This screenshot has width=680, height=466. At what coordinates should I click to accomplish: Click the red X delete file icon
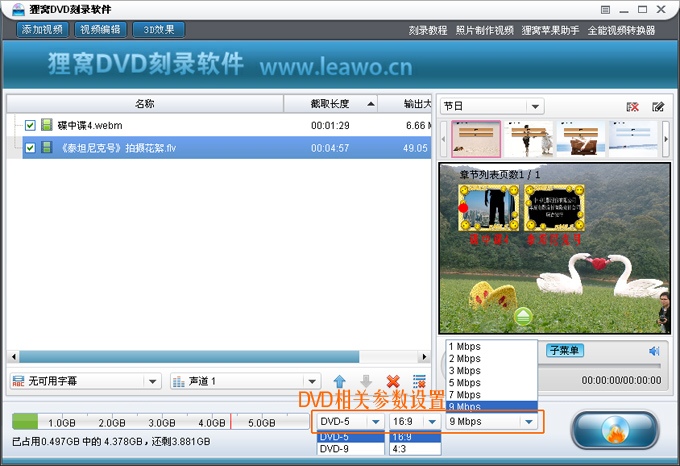click(x=393, y=381)
